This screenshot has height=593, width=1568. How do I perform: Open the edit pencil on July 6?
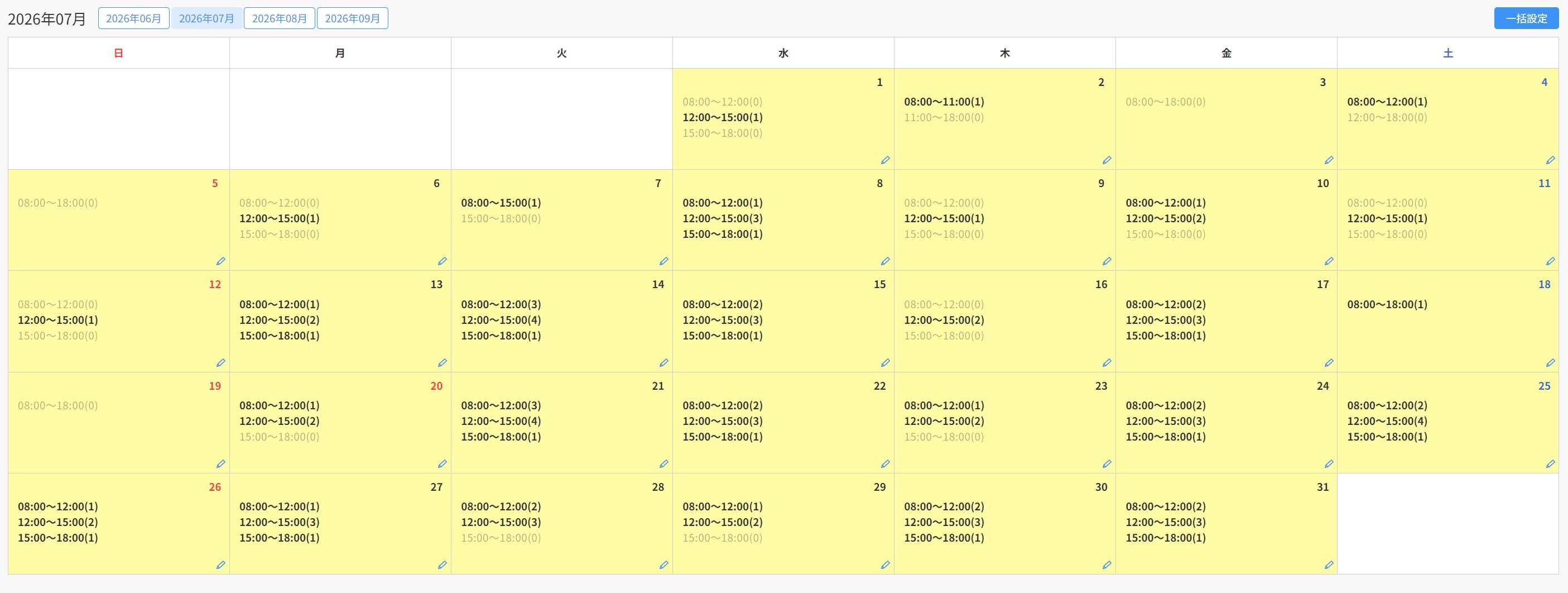click(442, 261)
